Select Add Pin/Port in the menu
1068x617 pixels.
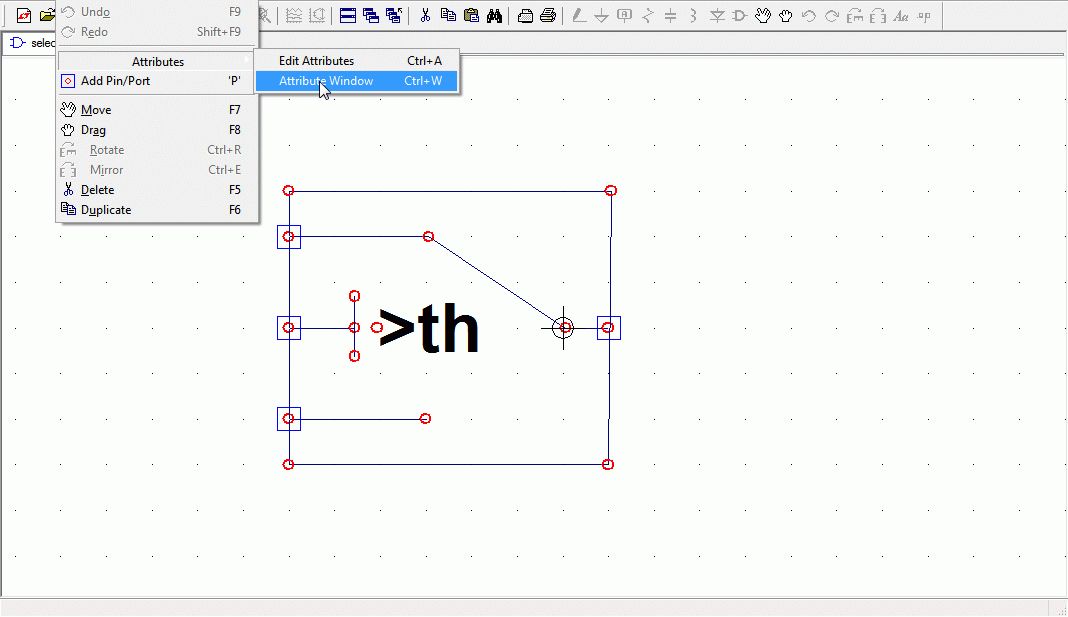[115, 81]
